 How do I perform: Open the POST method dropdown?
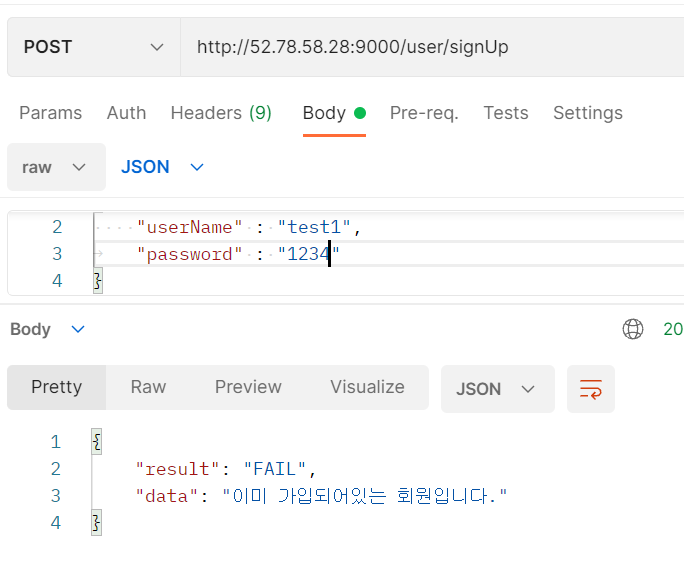click(x=94, y=47)
